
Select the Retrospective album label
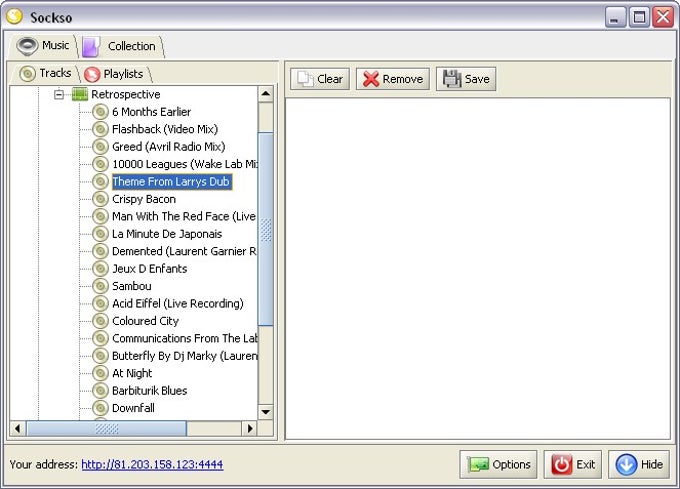126,94
